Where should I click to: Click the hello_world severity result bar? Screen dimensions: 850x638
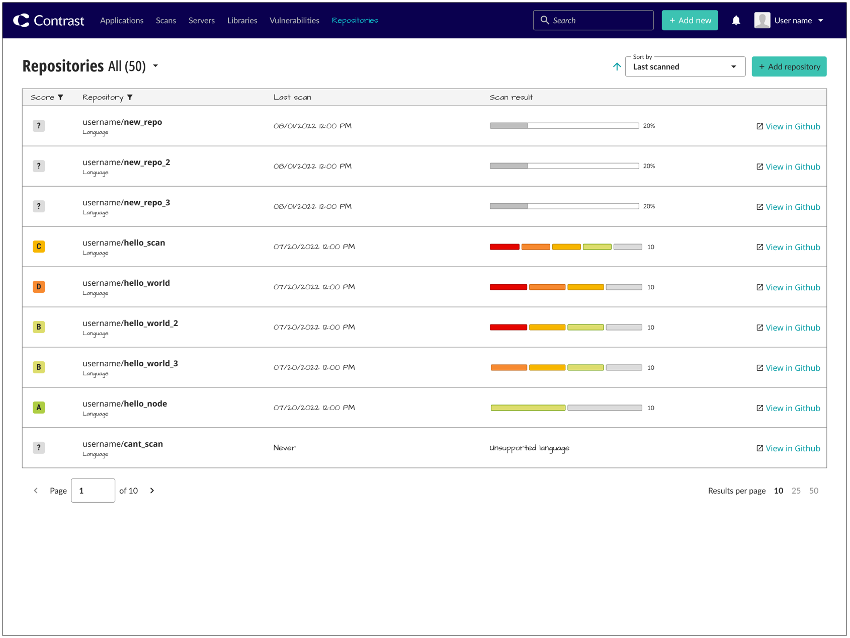566,287
